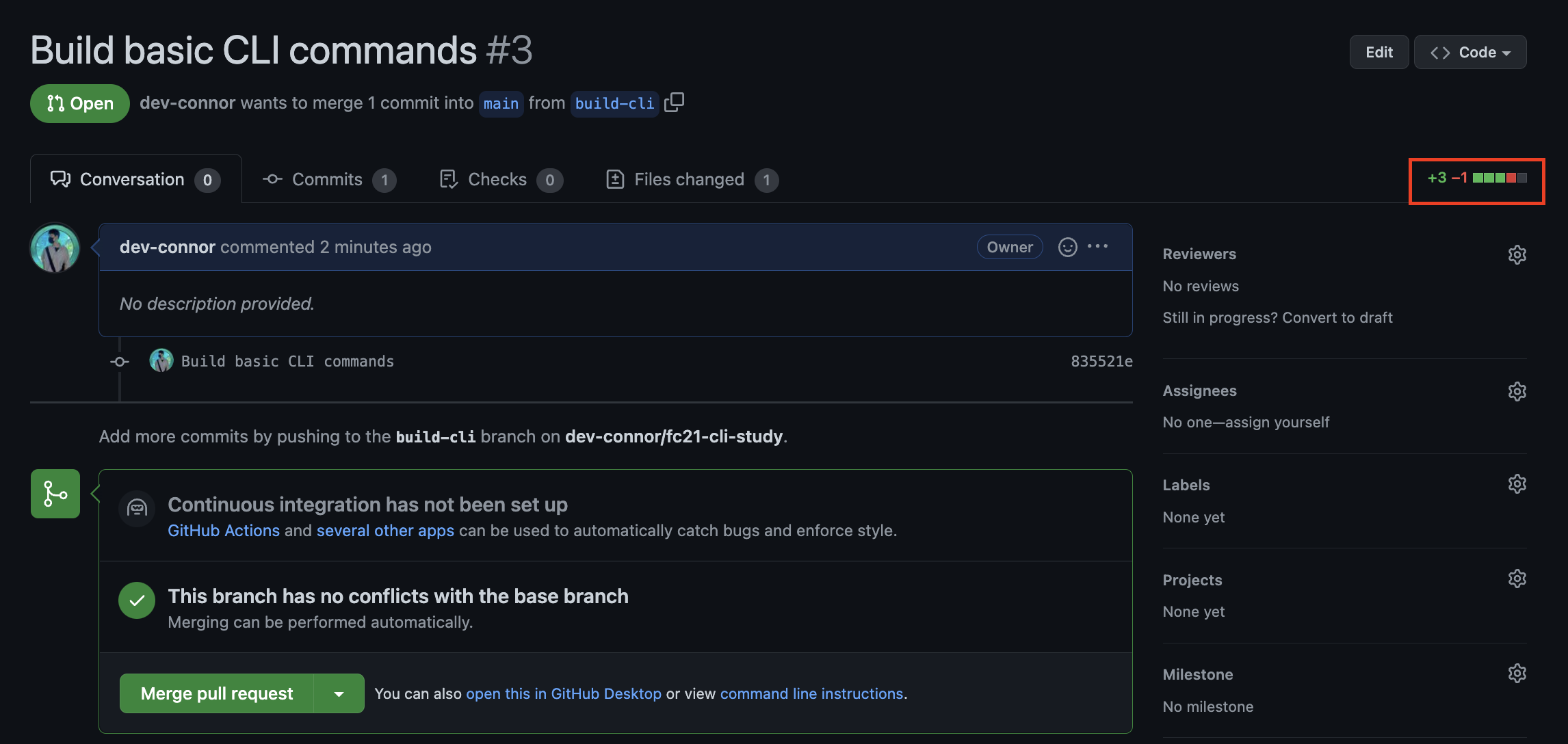Image resolution: width=1568 pixels, height=744 pixels.
Task: Open commit hash 835521e
Action: (x=1101, y=361)
